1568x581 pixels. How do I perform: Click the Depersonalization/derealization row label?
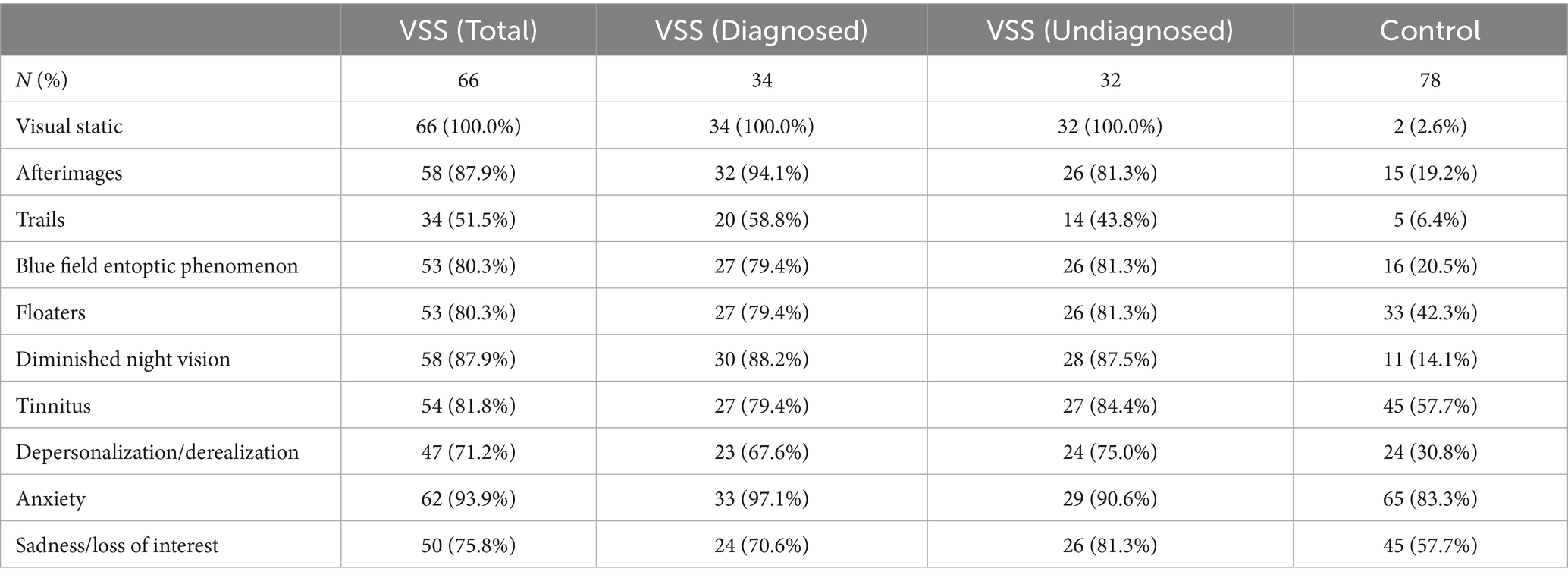point(157,452)
